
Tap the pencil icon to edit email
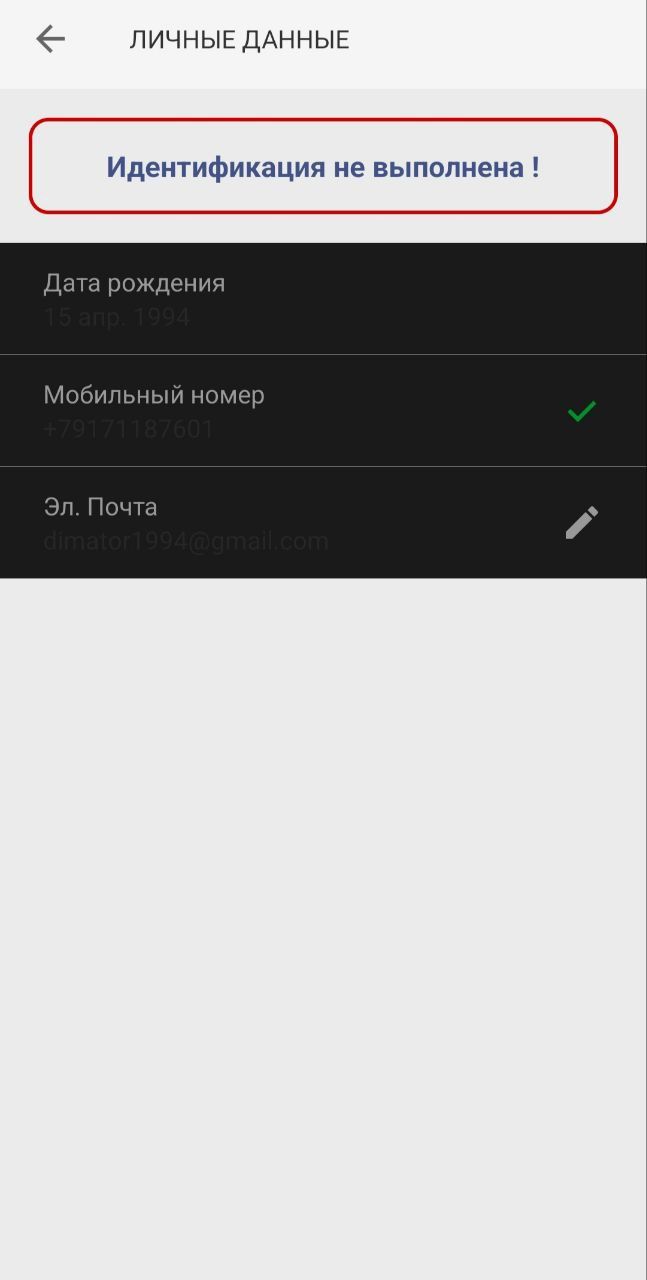582,522
